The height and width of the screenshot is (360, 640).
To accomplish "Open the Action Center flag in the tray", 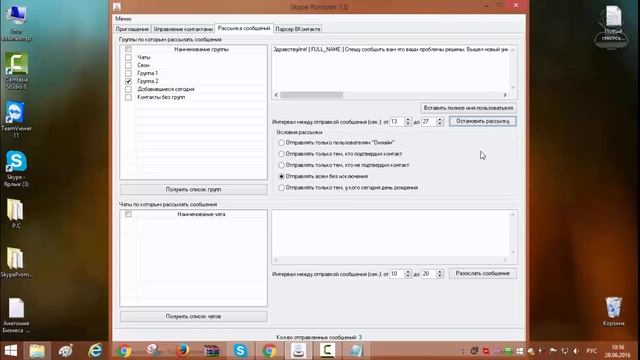I will (x=553, y=351).
